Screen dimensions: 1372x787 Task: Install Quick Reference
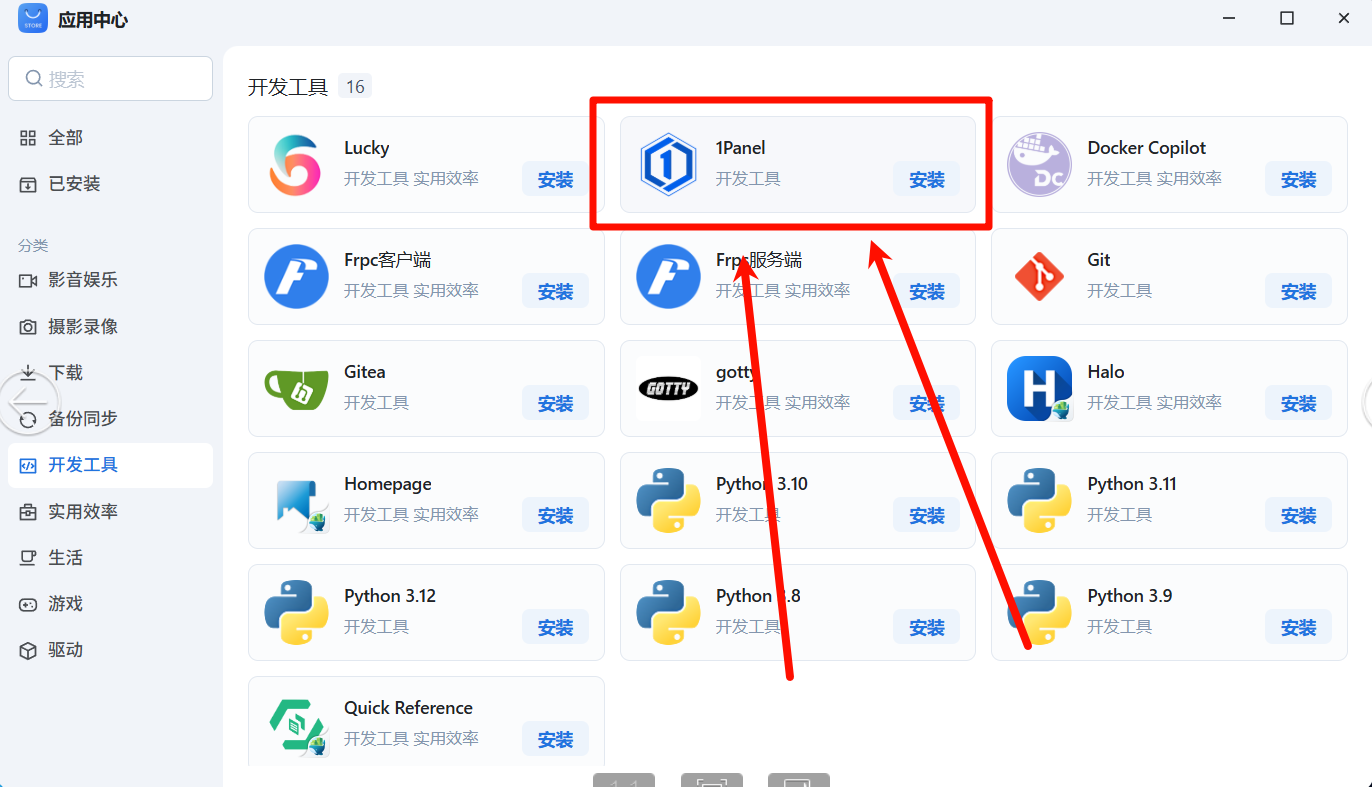pos(555,739)
